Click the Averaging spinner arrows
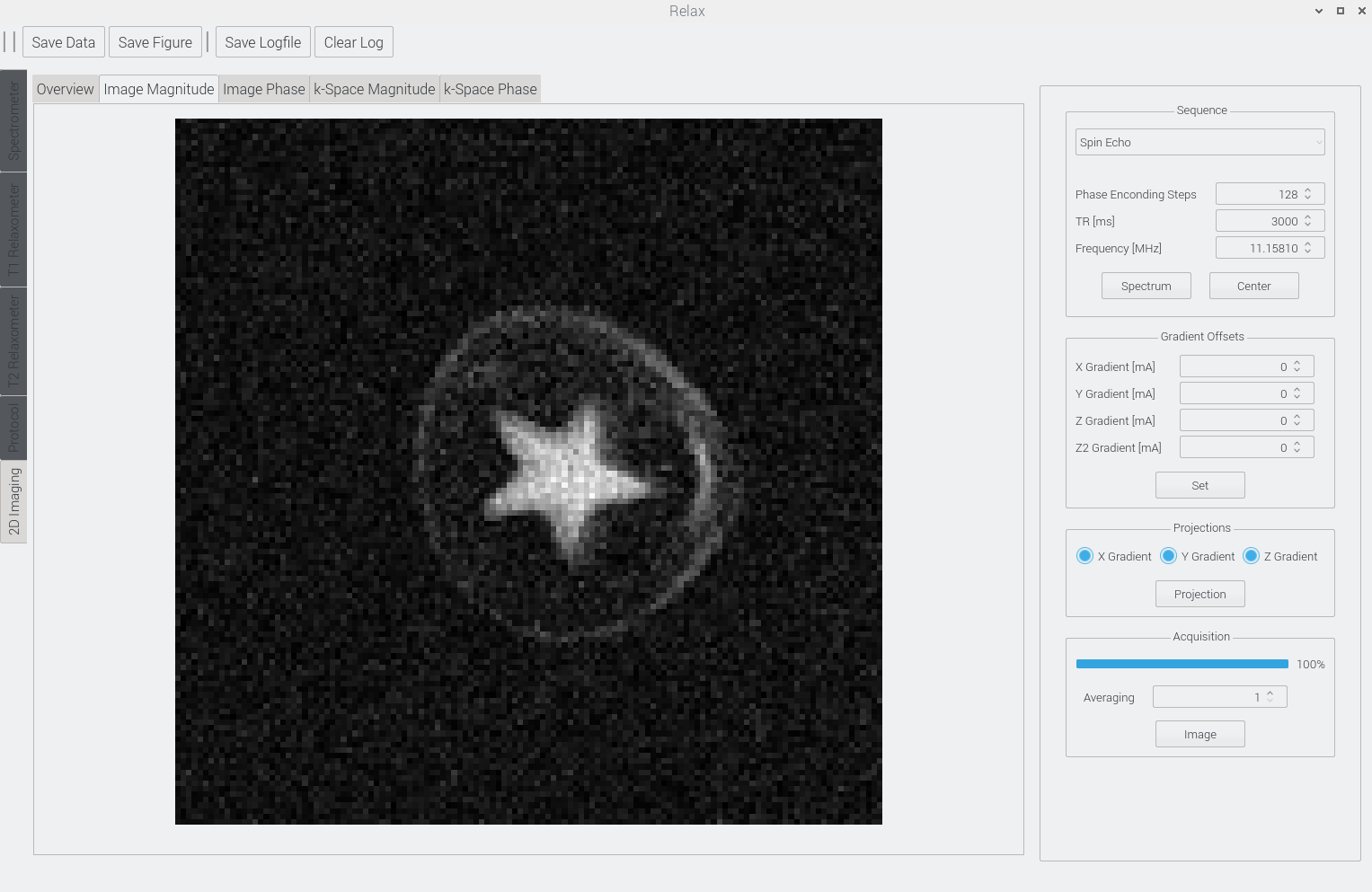1372x892 pixels. 1270,697
